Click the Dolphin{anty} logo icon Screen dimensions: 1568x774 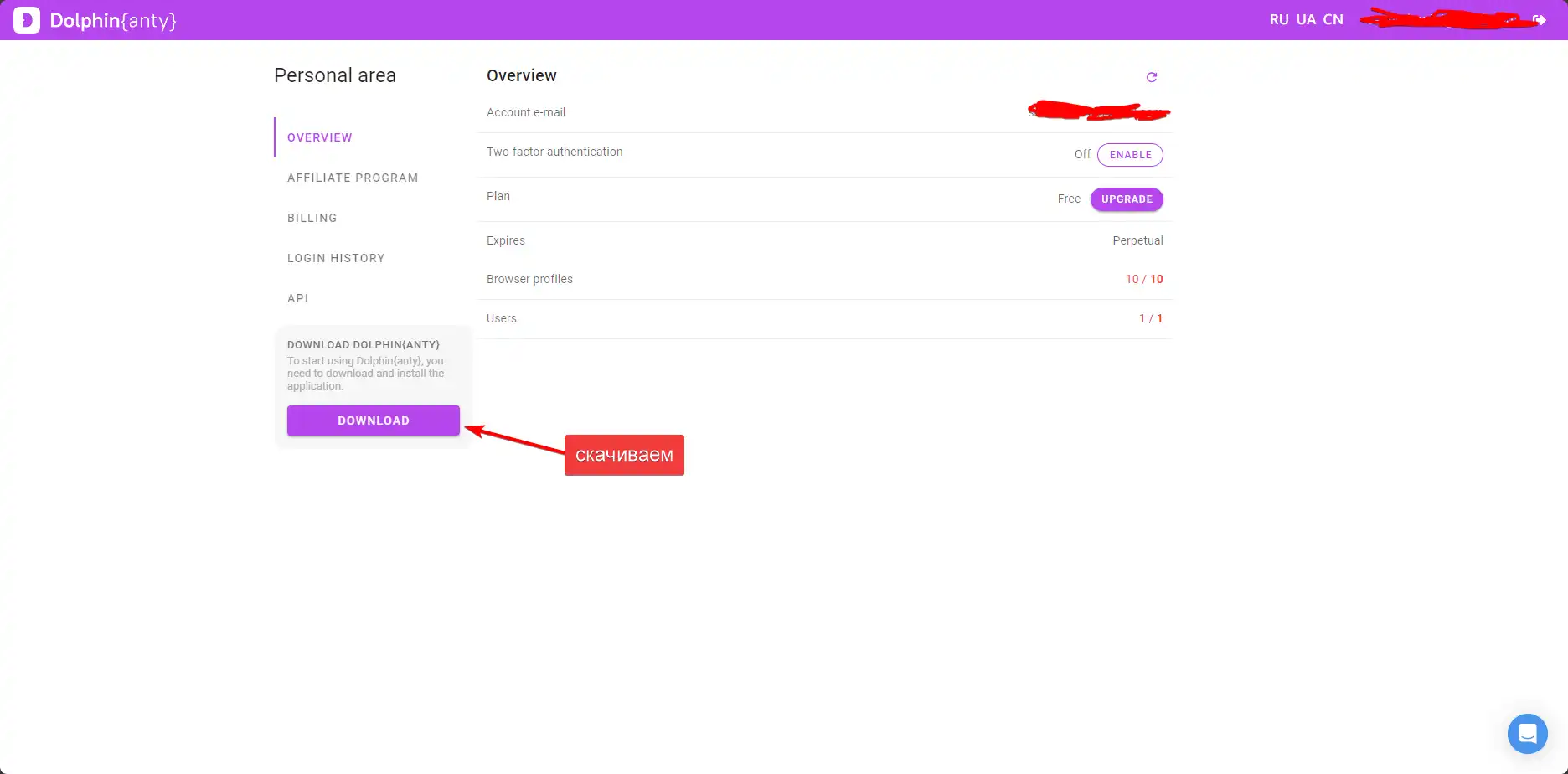27,20
